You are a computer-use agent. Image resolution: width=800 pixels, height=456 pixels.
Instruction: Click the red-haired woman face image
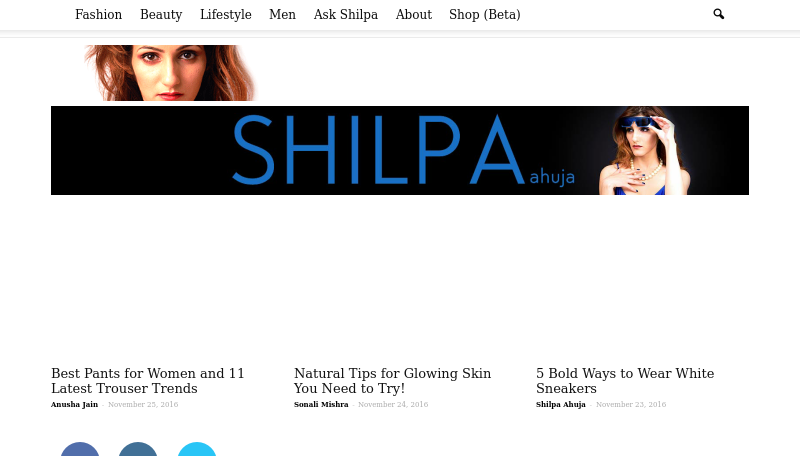coord(171,72)
